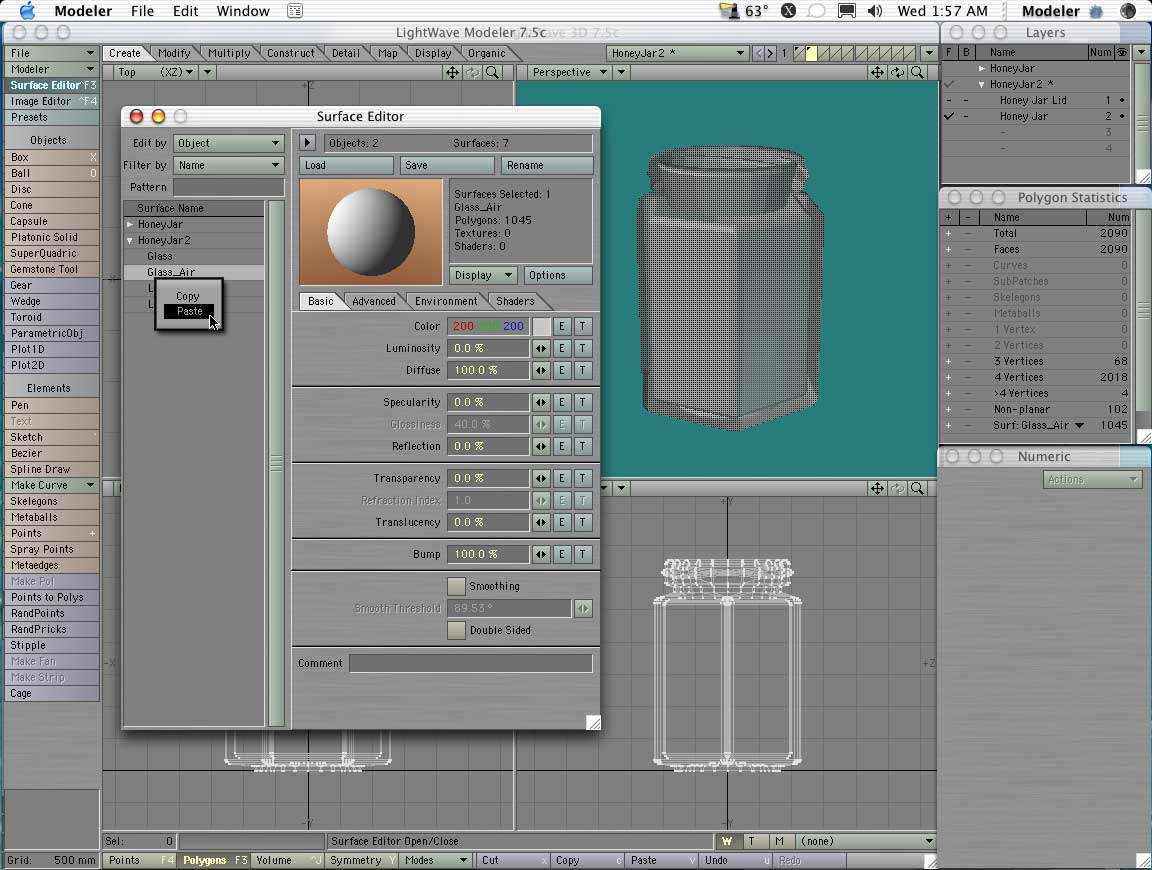Open the Modeler dropdown in the sidebar
The height and width of the screenshot is (870, 1152).
(x=51, y=69)
